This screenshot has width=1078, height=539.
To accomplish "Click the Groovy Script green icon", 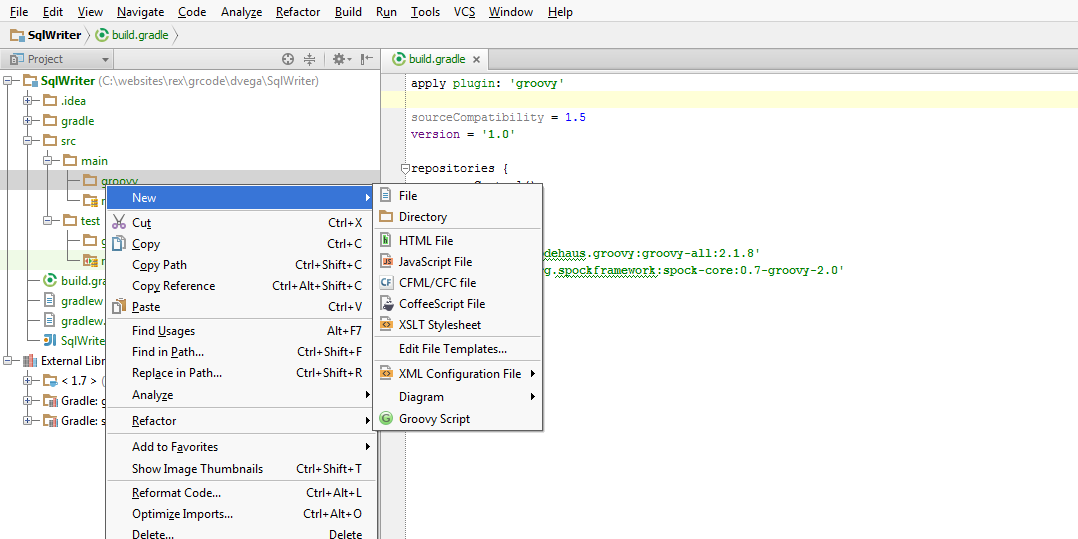I will tap(386, 419).
